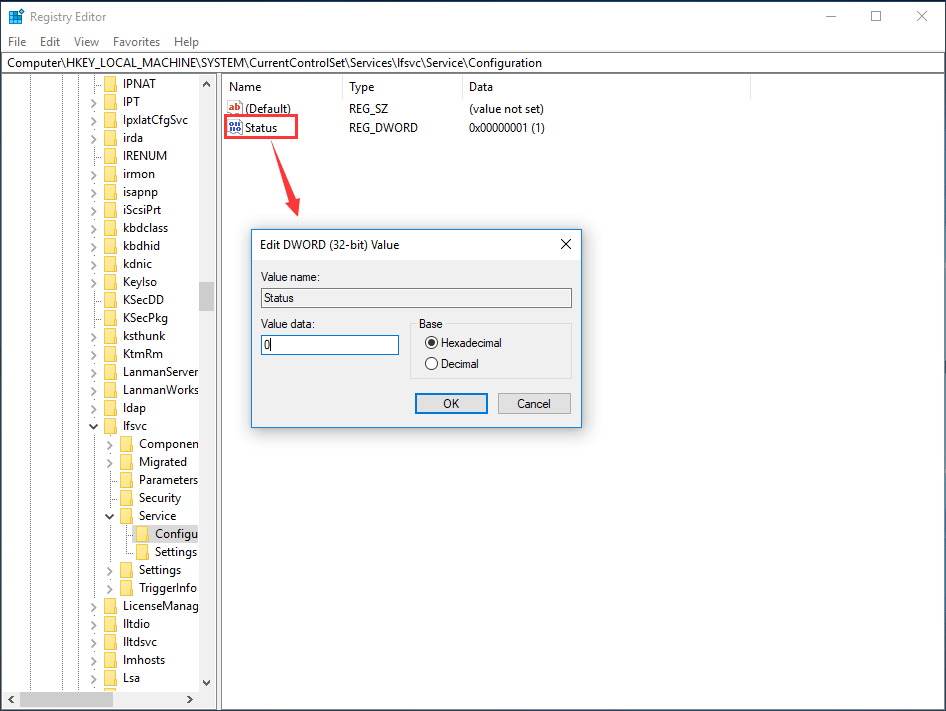This screenshot has width=946, height=711.
Task: Click the LanmanServer folder icon
Action: point(110,372)
